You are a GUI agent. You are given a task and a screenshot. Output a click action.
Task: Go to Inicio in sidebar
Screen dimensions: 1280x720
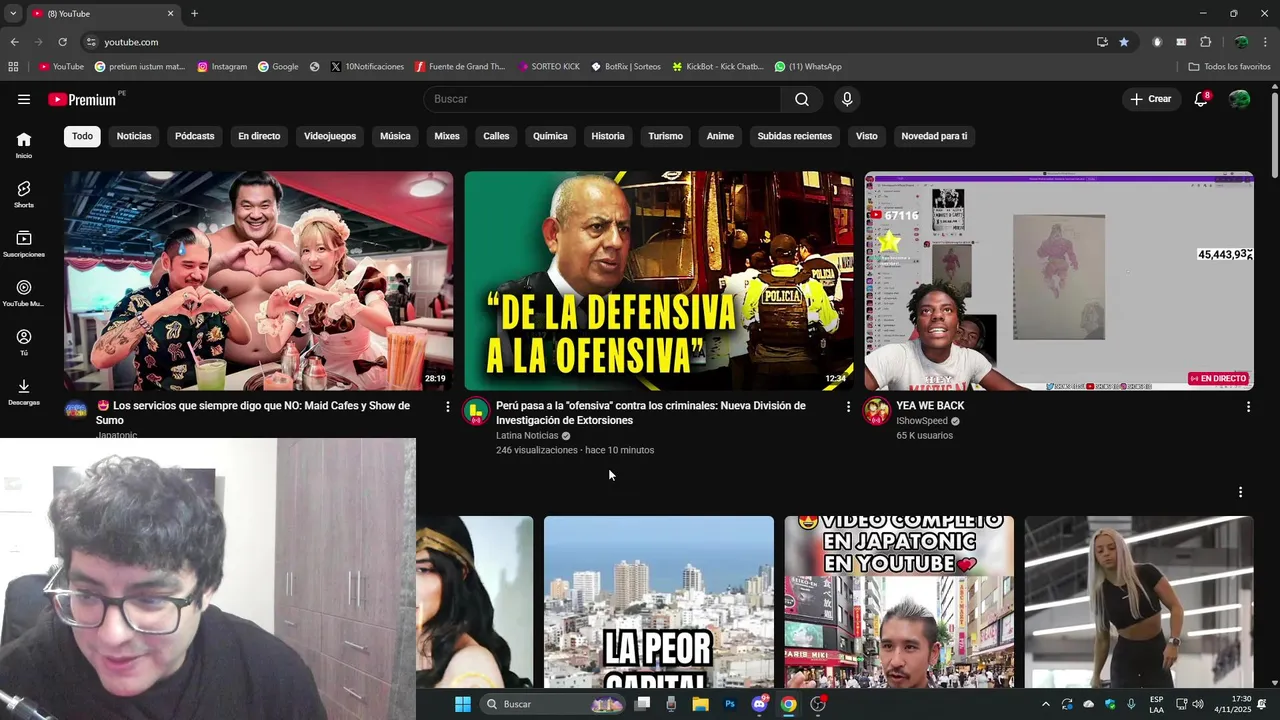[x=24, y=145]
